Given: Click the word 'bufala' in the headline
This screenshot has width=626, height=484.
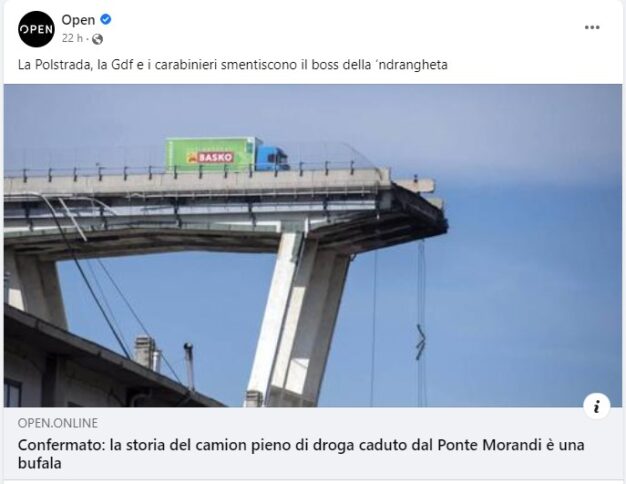Looking at the screenshot, I should [x=40, y=463].
